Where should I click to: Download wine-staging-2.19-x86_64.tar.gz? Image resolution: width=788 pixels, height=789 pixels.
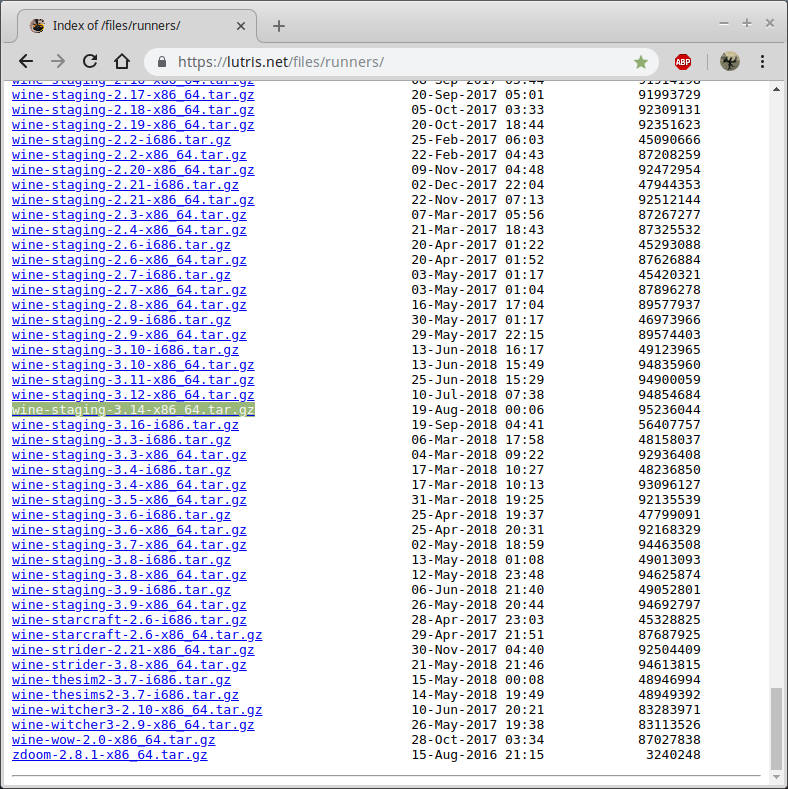click(x=133, y=125)
